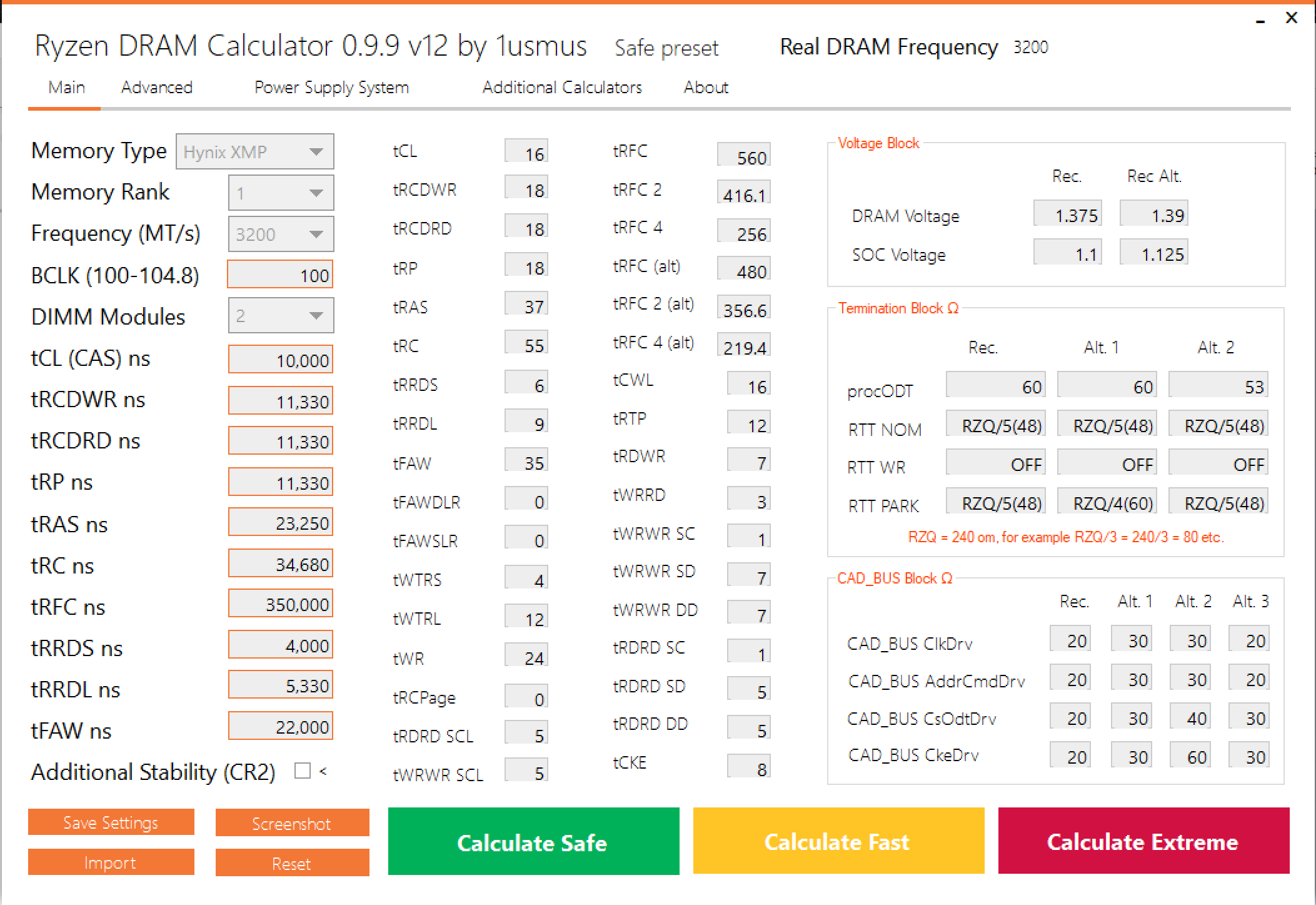The height and width of the screenshot is (905, 1316).
Task: Close the Ryzen DRAM Calculator window
Action: click(1292, 18)
